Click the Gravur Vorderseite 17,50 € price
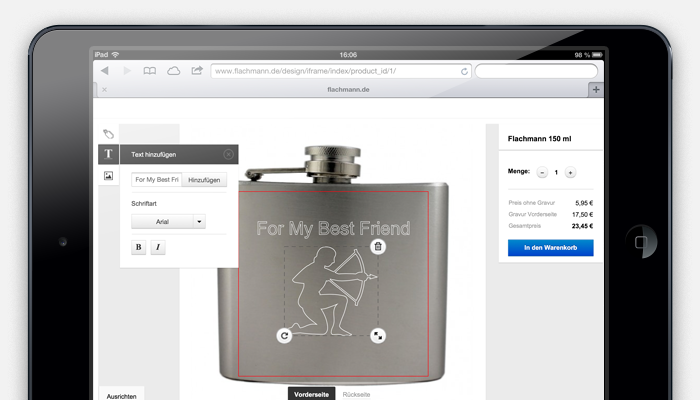 click(x=582, y=214)
